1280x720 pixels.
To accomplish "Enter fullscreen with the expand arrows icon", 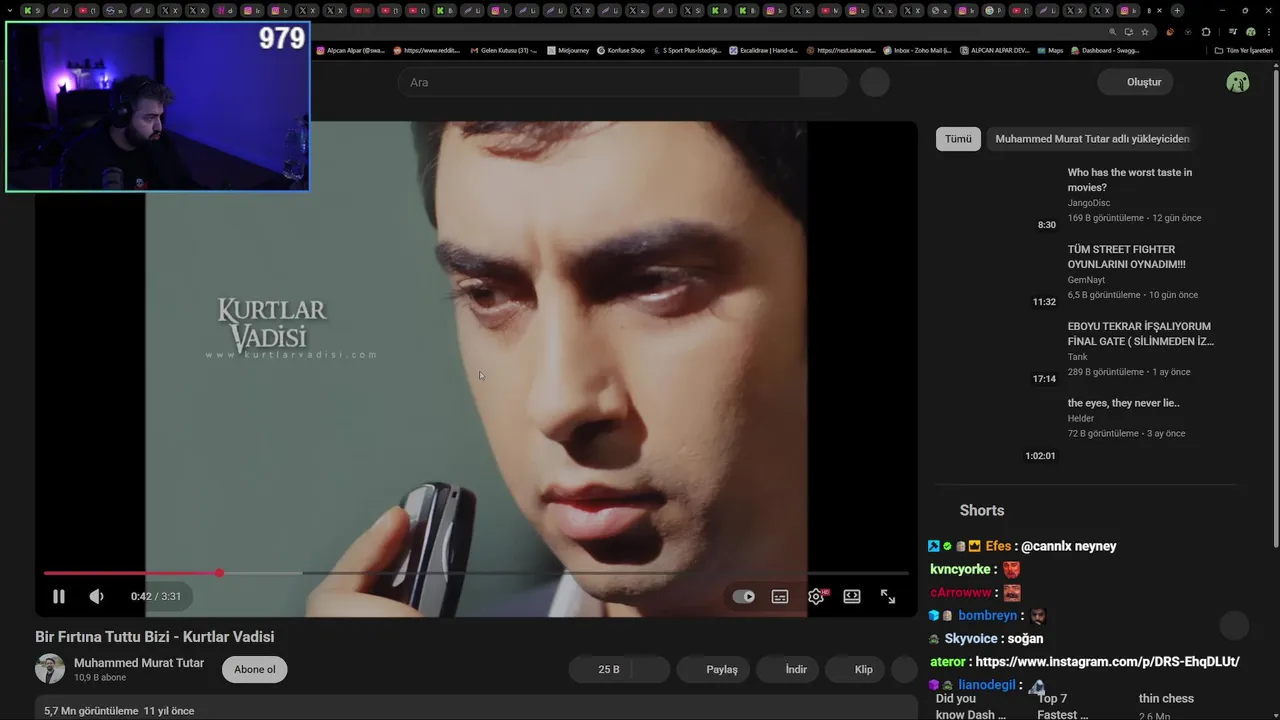I will 888,596.
